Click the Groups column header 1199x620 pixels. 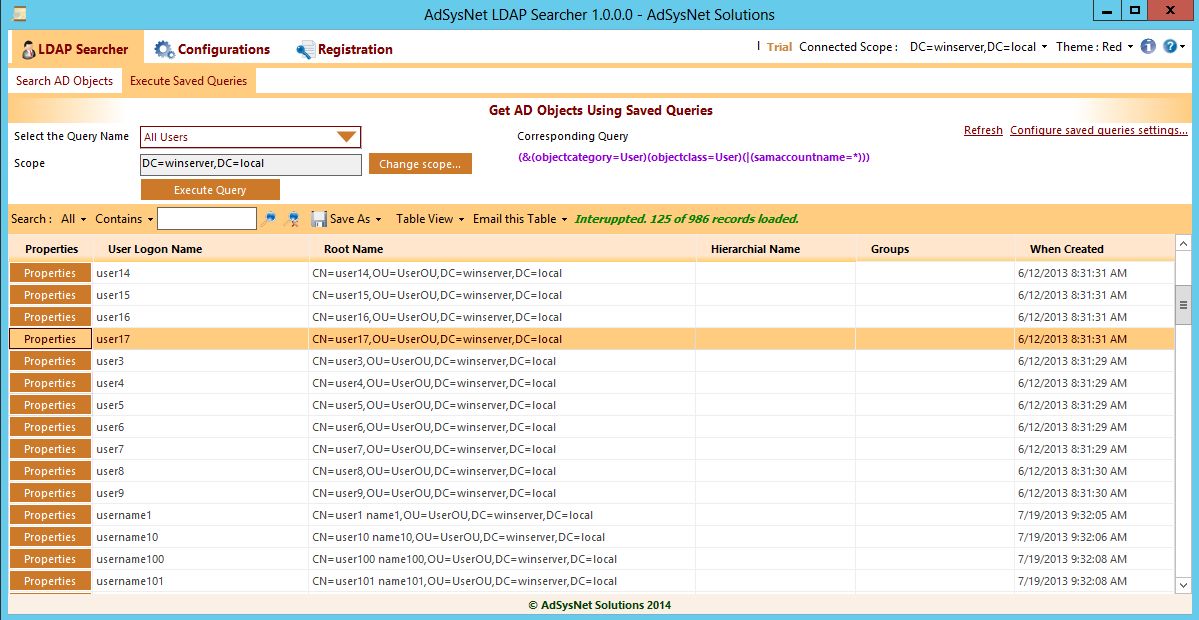pos(934,248)
